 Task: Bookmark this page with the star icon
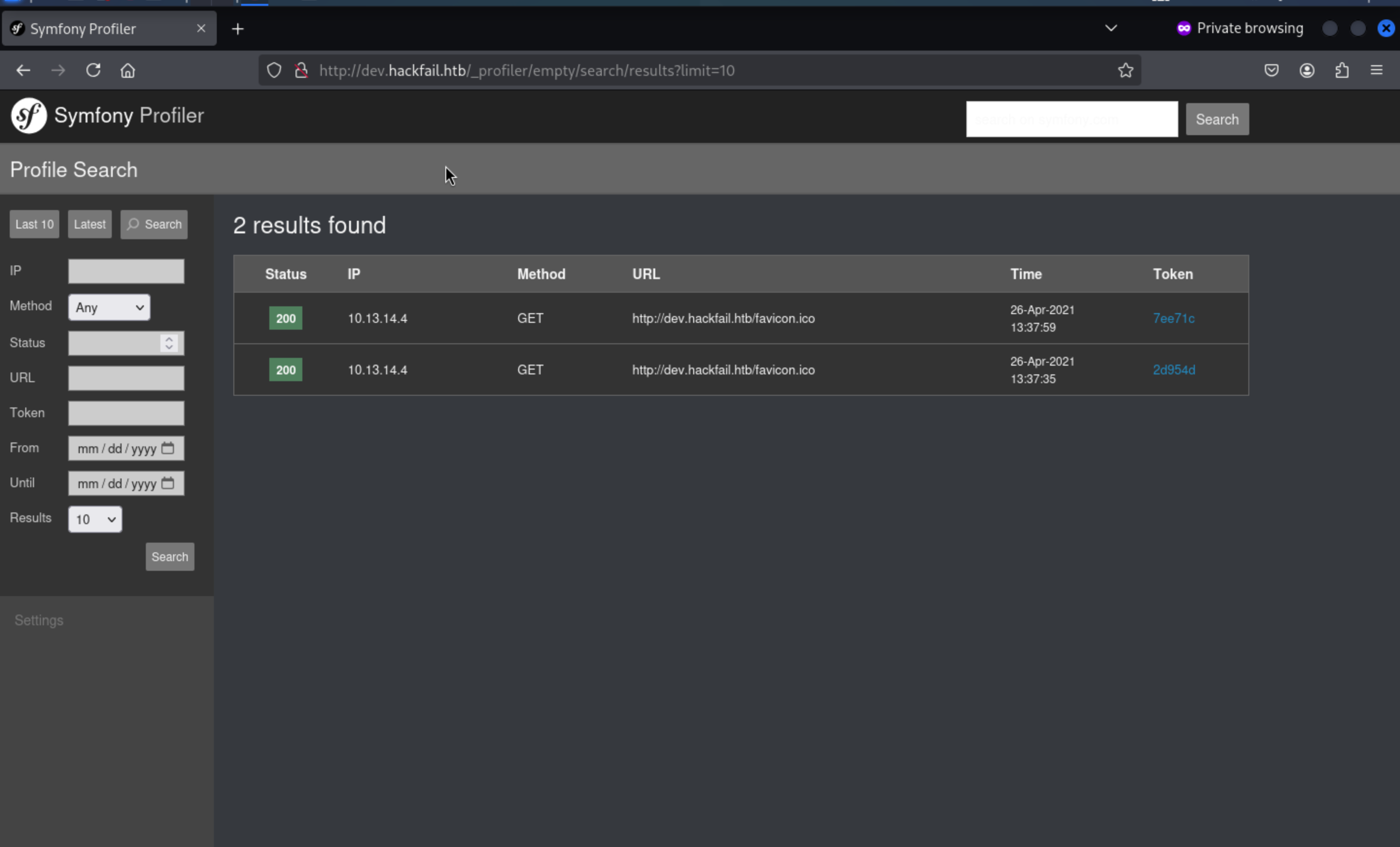pos(1125,71)
